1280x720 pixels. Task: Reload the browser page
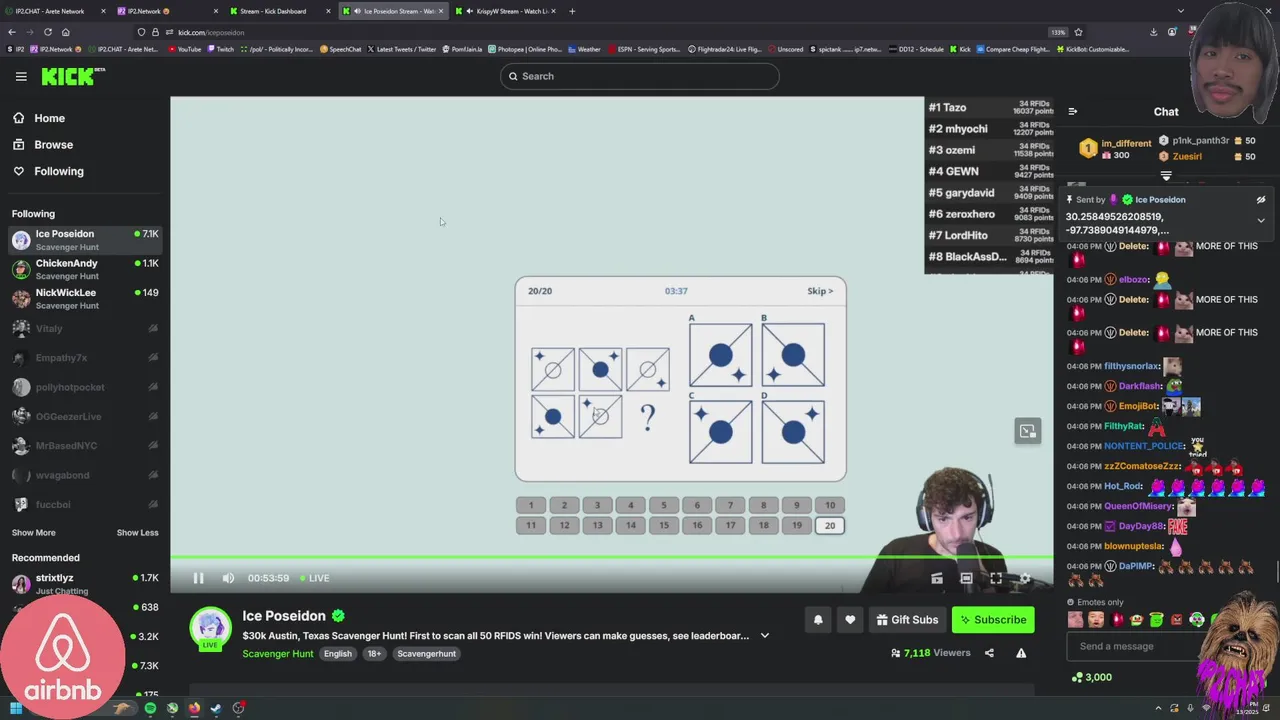tap(47, 32)
